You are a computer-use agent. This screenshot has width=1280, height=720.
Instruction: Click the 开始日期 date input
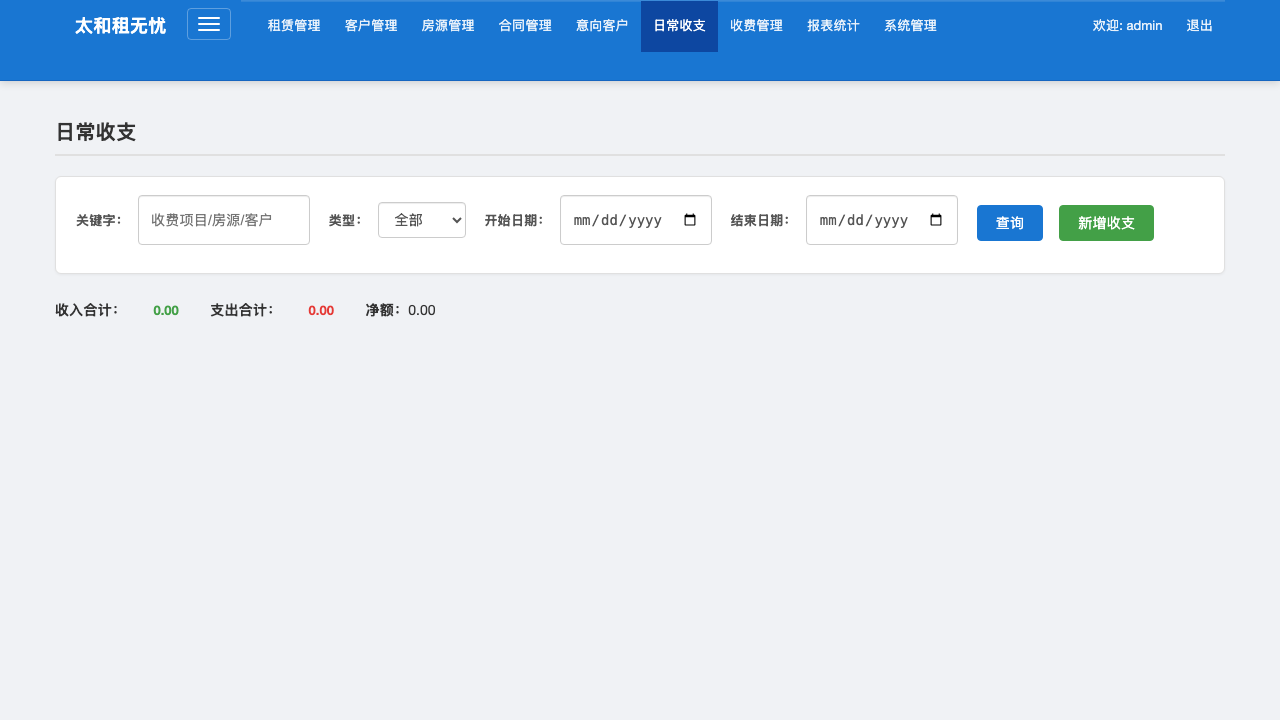636,220
